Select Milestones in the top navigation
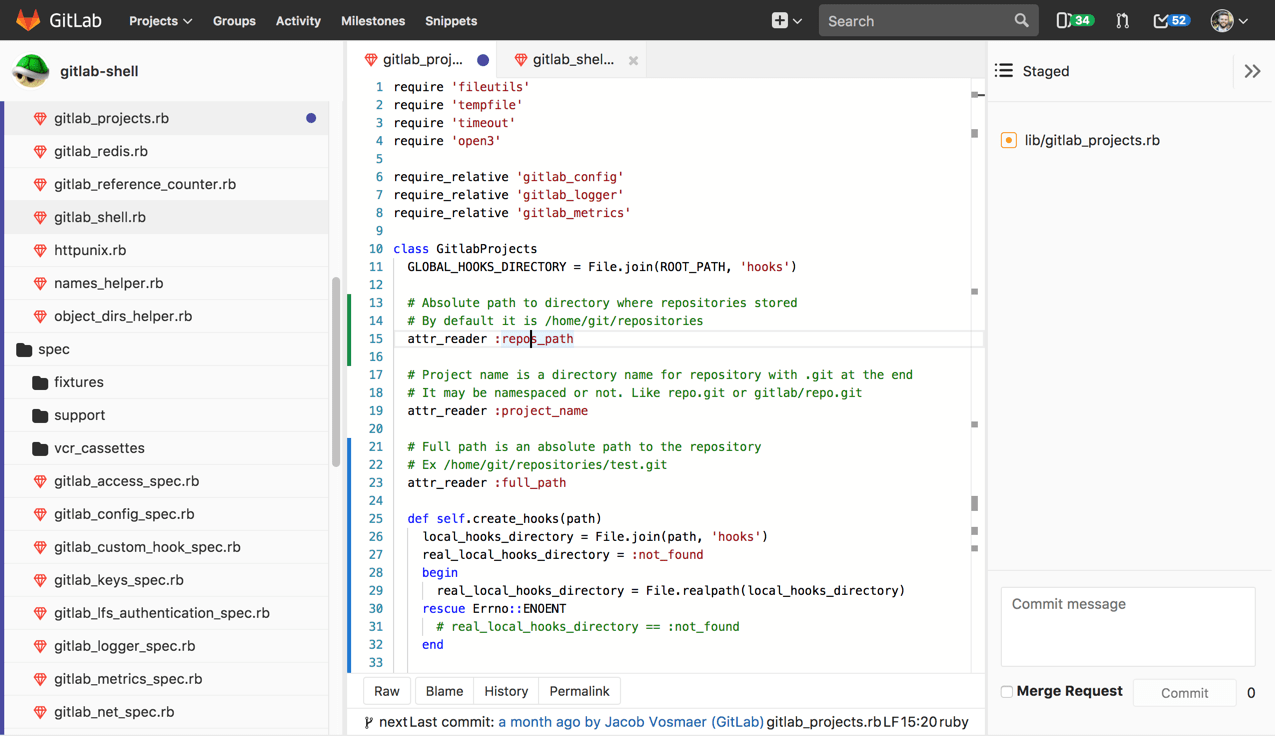 point(372,20)
